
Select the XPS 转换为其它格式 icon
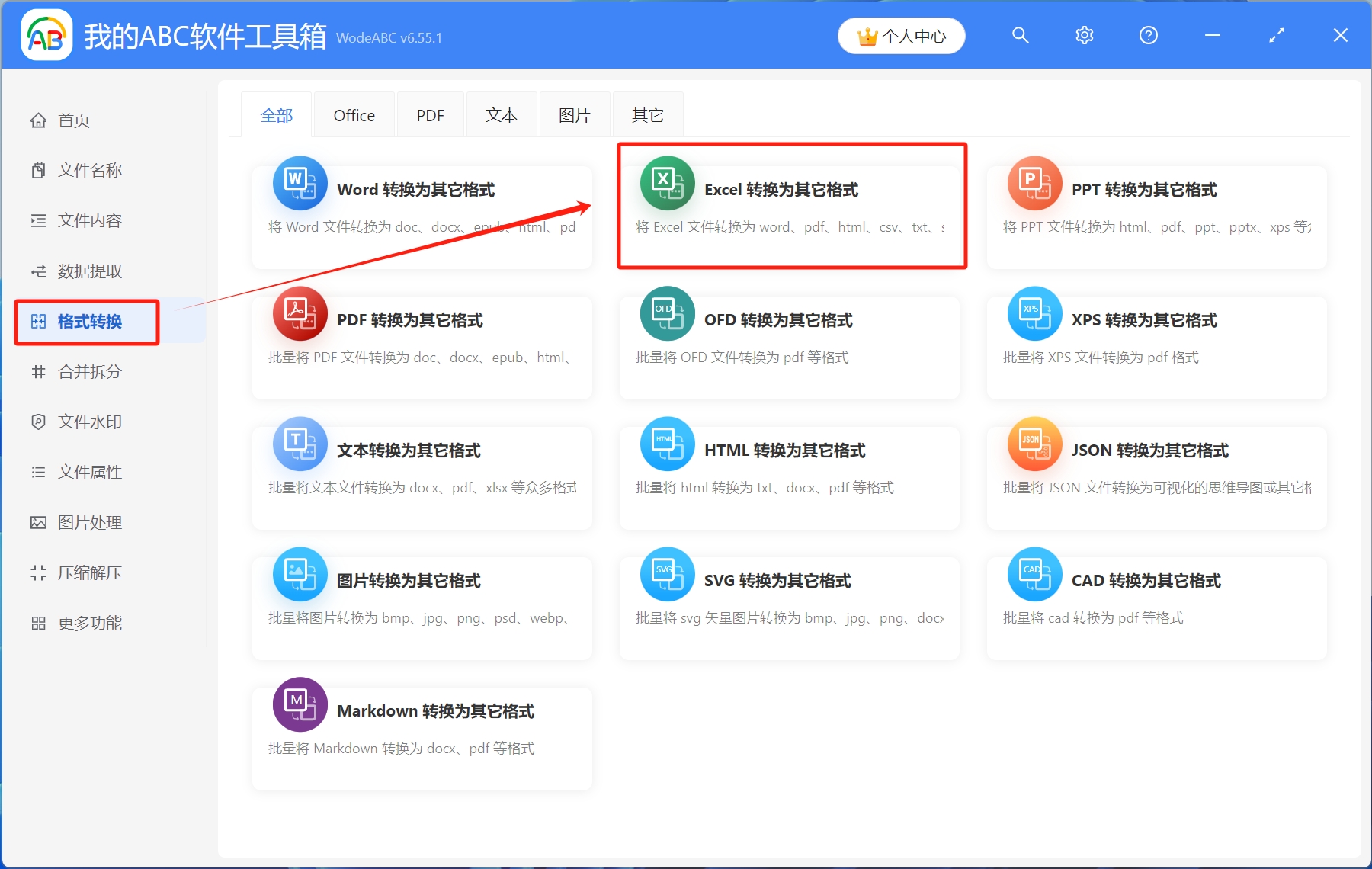(x=1034, y=313)
